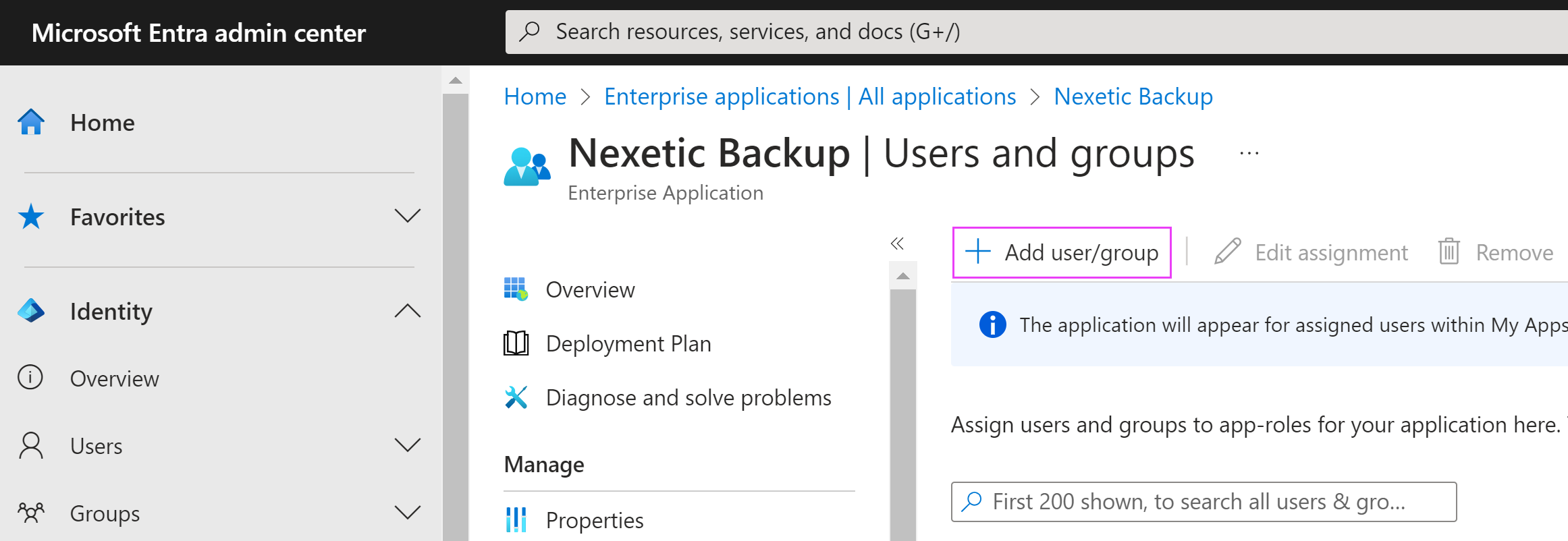Click the application menu scrollbar up arrow

[x=903, y=276]
